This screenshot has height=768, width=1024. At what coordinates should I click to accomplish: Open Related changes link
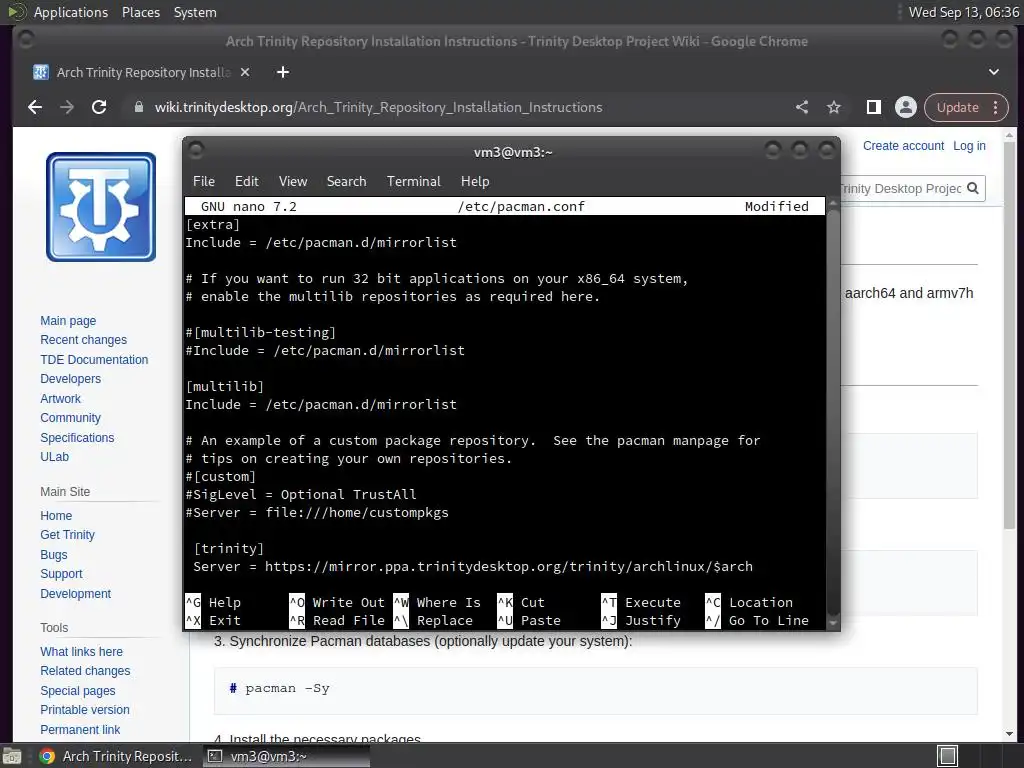coord(85,671)
